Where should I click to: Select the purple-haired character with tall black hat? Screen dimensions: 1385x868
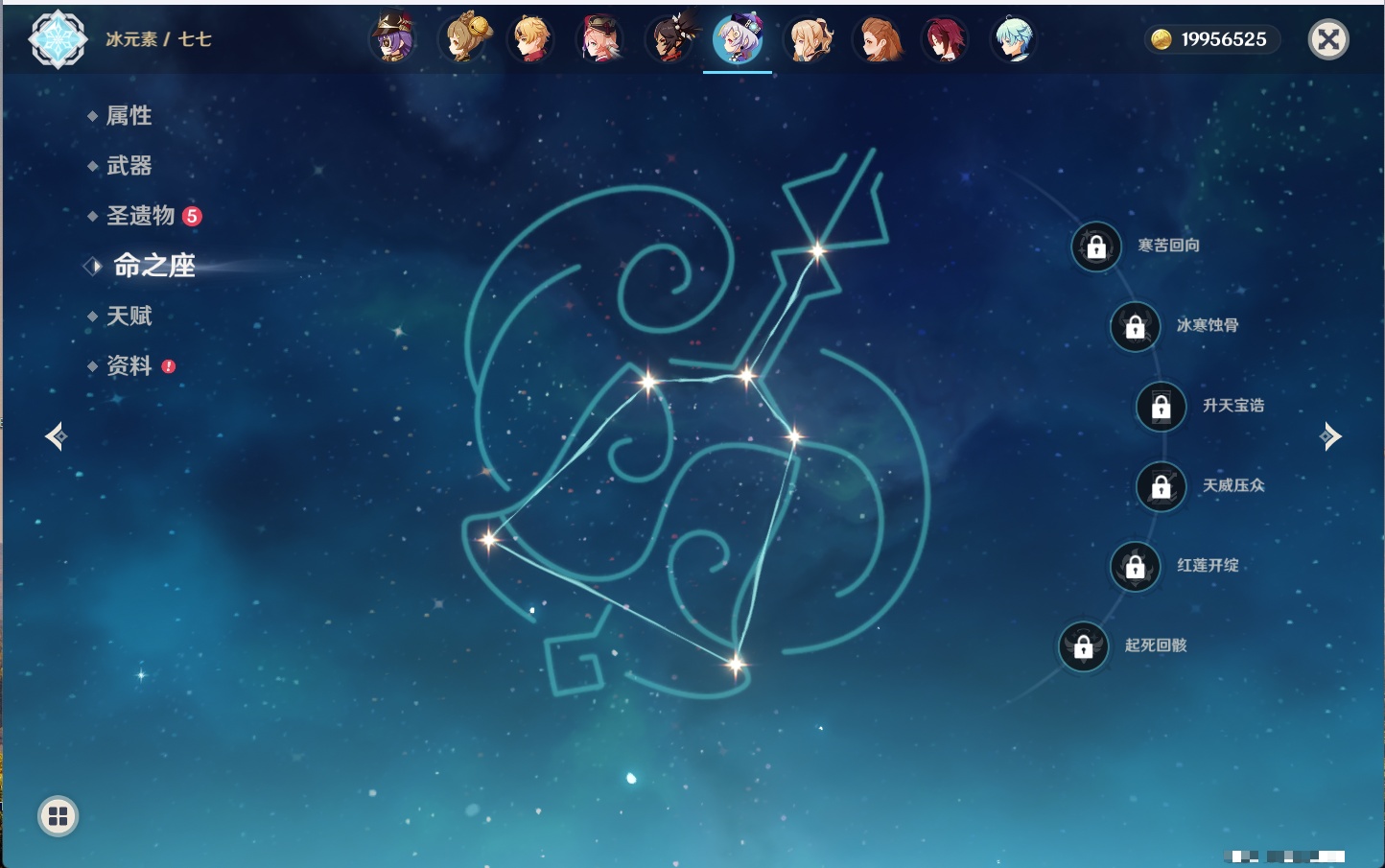[x=393, y=39]
